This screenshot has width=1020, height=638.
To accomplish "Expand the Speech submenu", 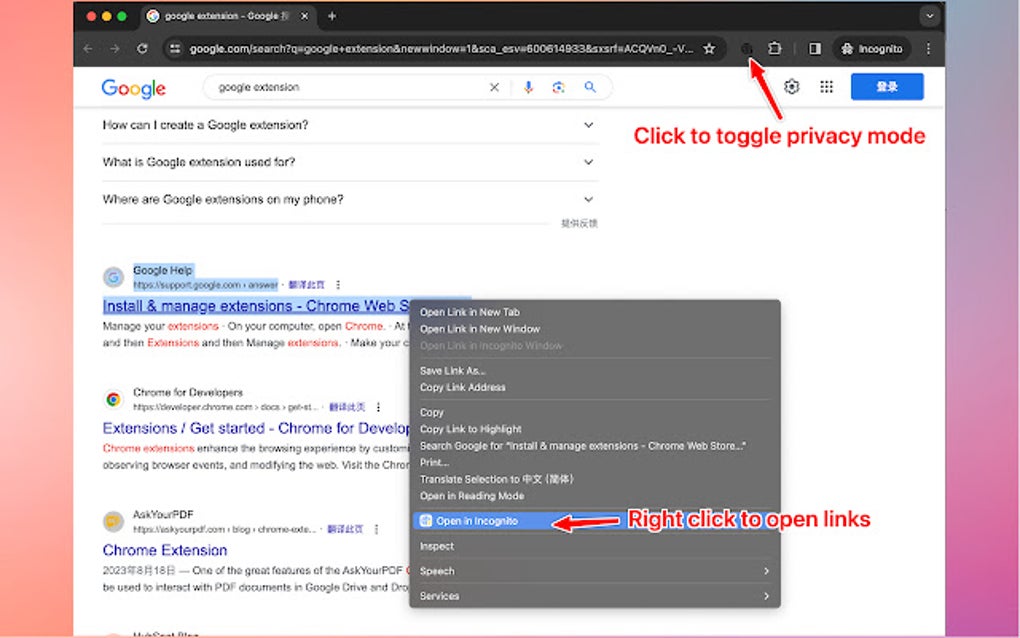I will tap(595, 571).
